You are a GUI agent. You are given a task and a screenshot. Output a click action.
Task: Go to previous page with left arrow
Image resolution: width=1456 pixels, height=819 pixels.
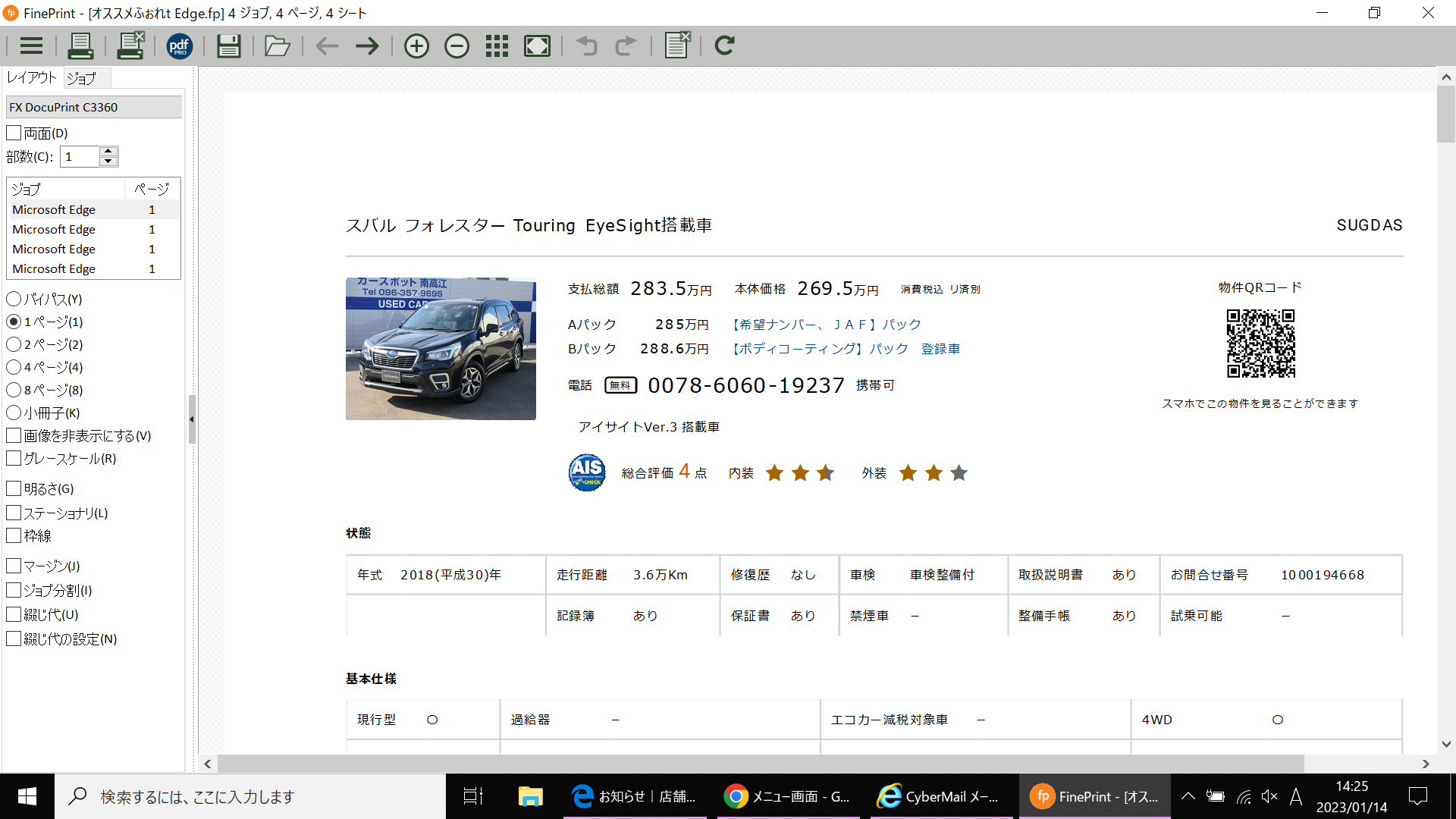click(x=327, y=46)
